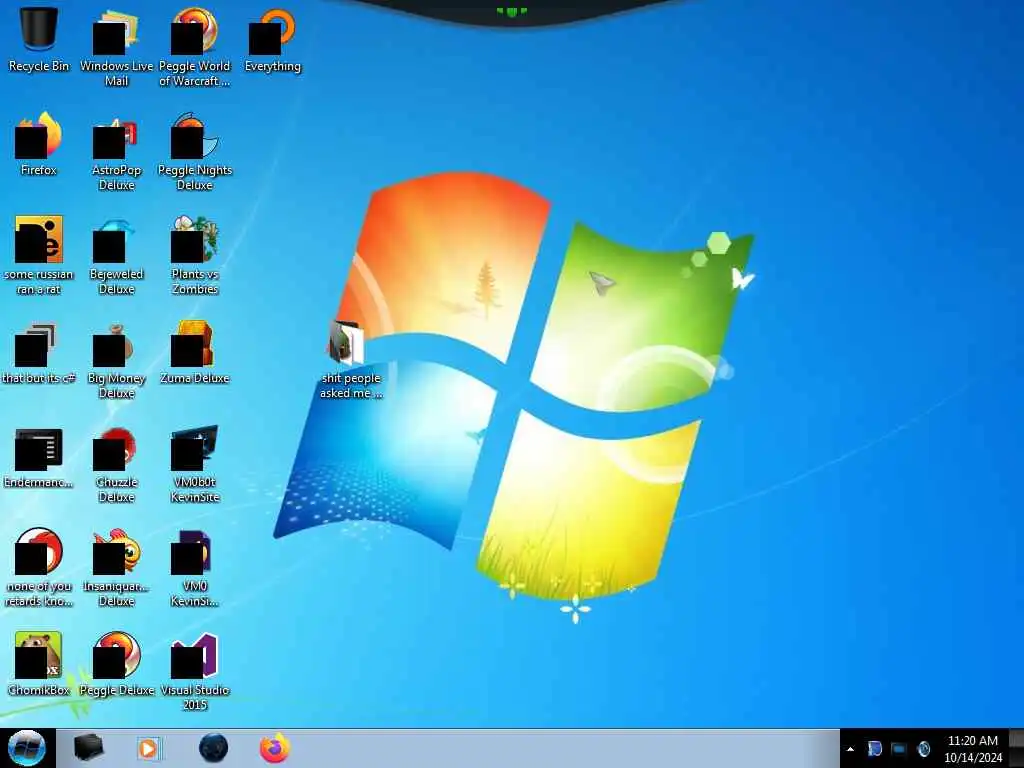Launch Windows Live Mail shortcut
Viewport: 1024px width, 768px height.
(x=116, y=47)
